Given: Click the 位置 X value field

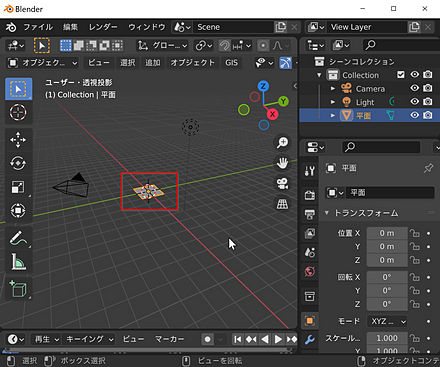Looking at the screenshot, I should 387,233.
